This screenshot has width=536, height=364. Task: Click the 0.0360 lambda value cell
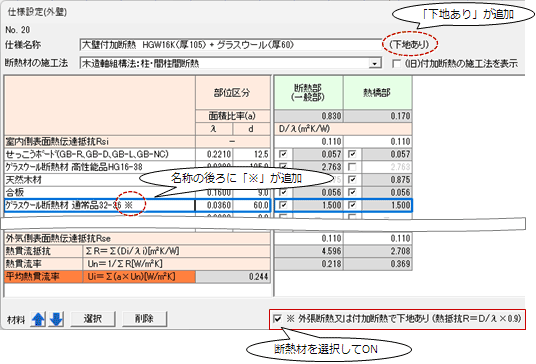coord(214,205)
